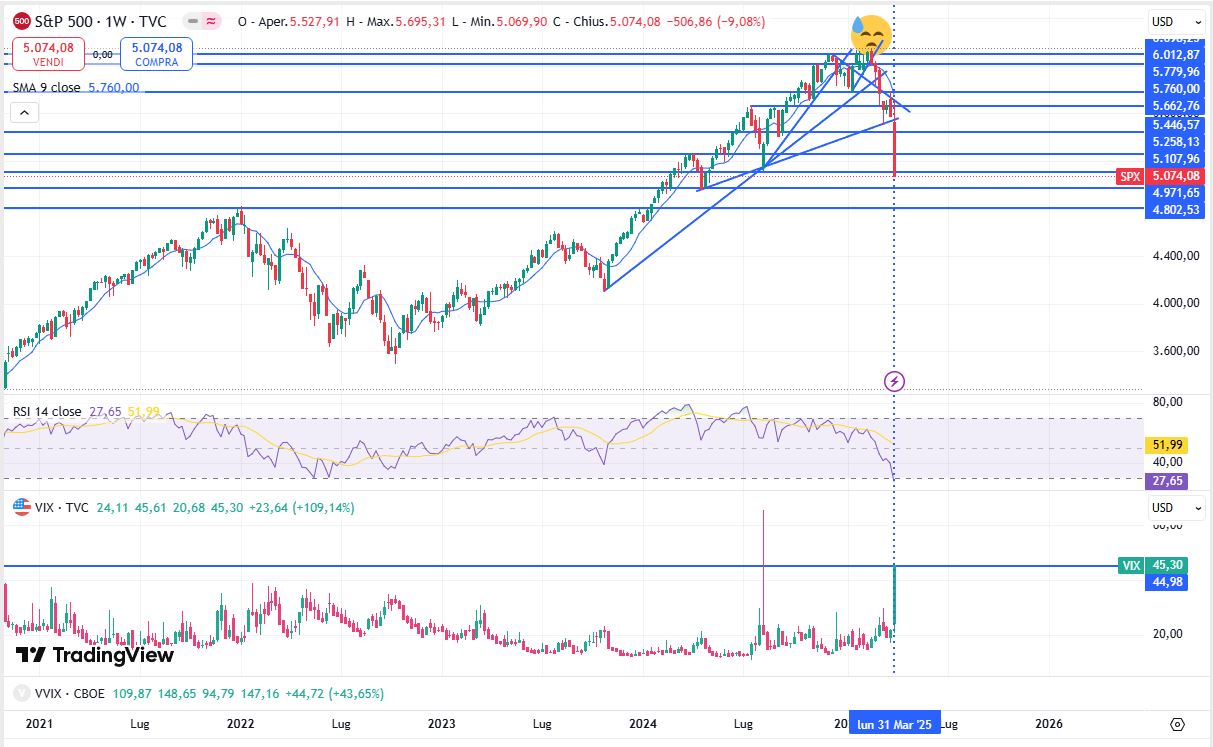
Task: Select the VVIX · CBOE legend title
Action: coord(68,693)
